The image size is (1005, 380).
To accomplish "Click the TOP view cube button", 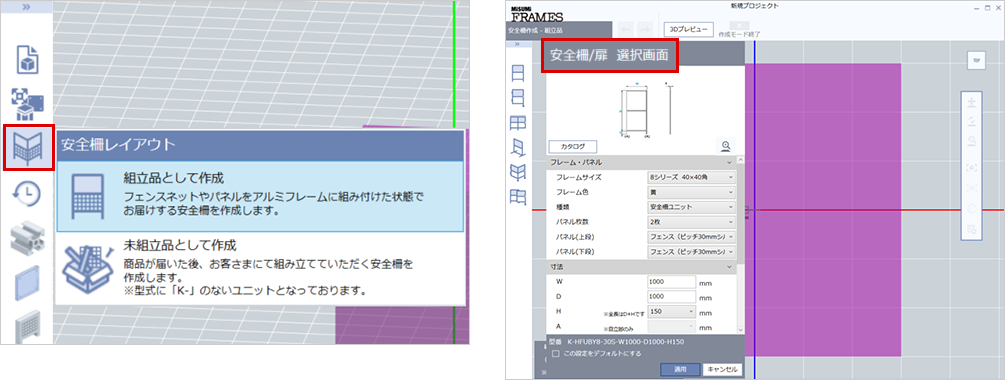I will pos(976,60).
